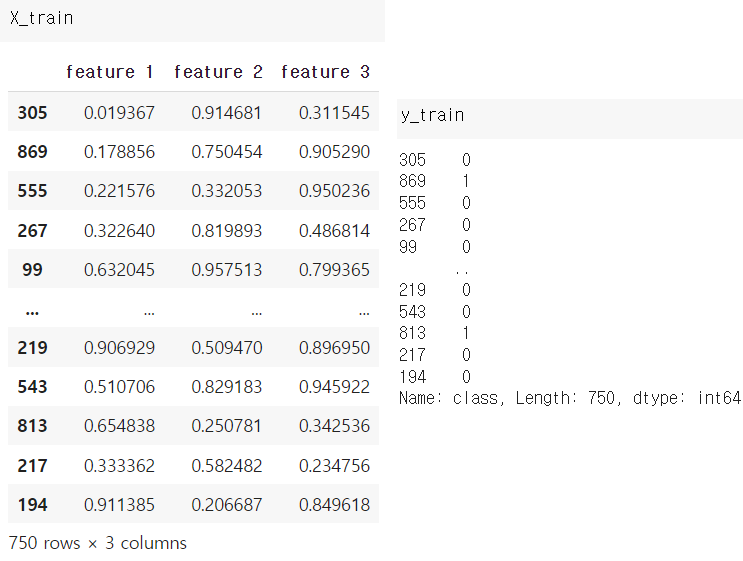Select cell value 0.333362

coord(119,466)
